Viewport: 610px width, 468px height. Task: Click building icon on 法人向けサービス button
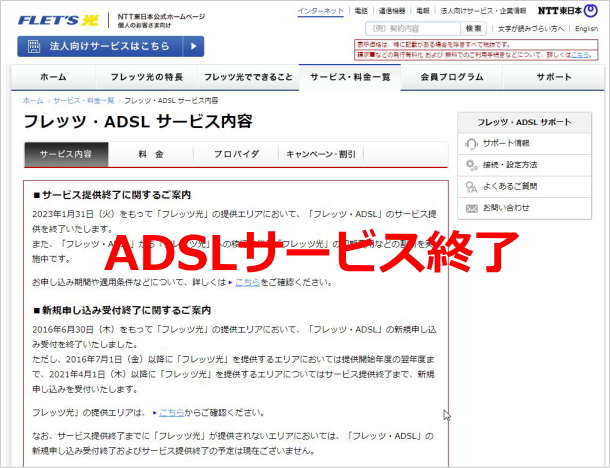[33, 46]
